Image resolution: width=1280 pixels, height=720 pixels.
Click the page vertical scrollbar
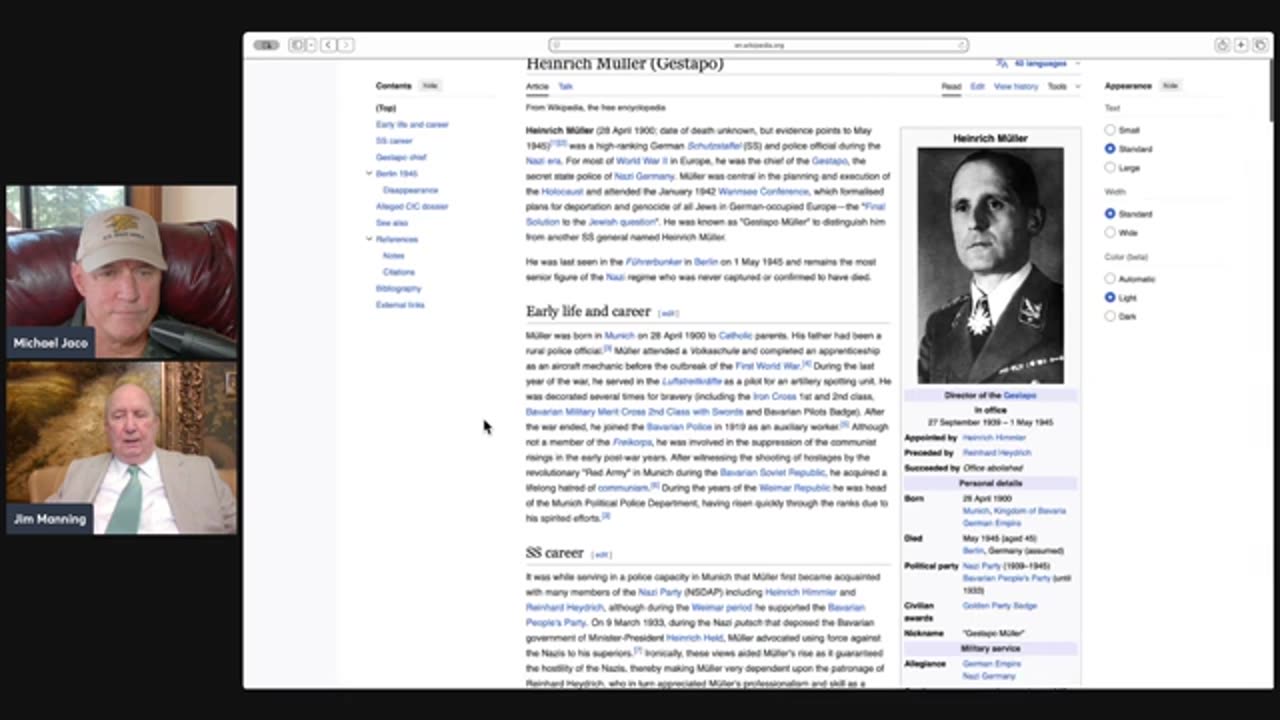(1271, 90)
